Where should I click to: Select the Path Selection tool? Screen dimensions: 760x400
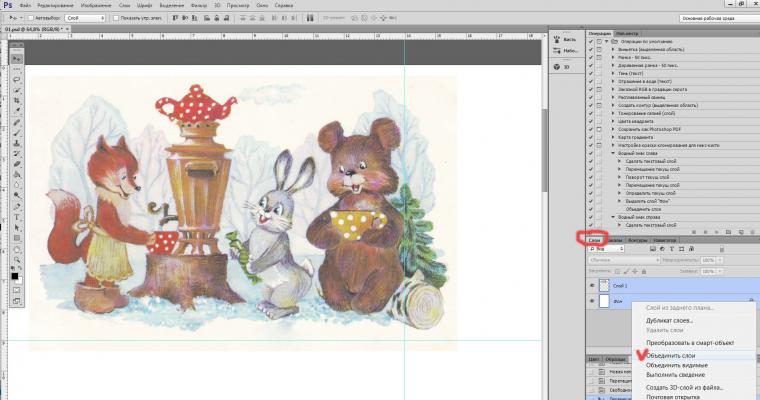pyautogui.click(x=17, y=227)
